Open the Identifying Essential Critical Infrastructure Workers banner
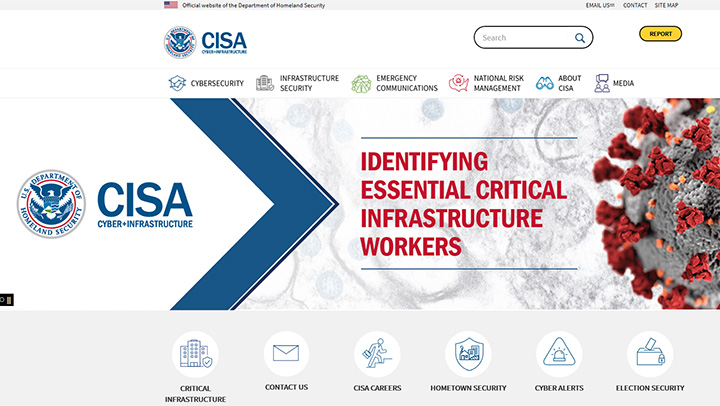This screenshot has width=720, height=406. coord(463,204)
